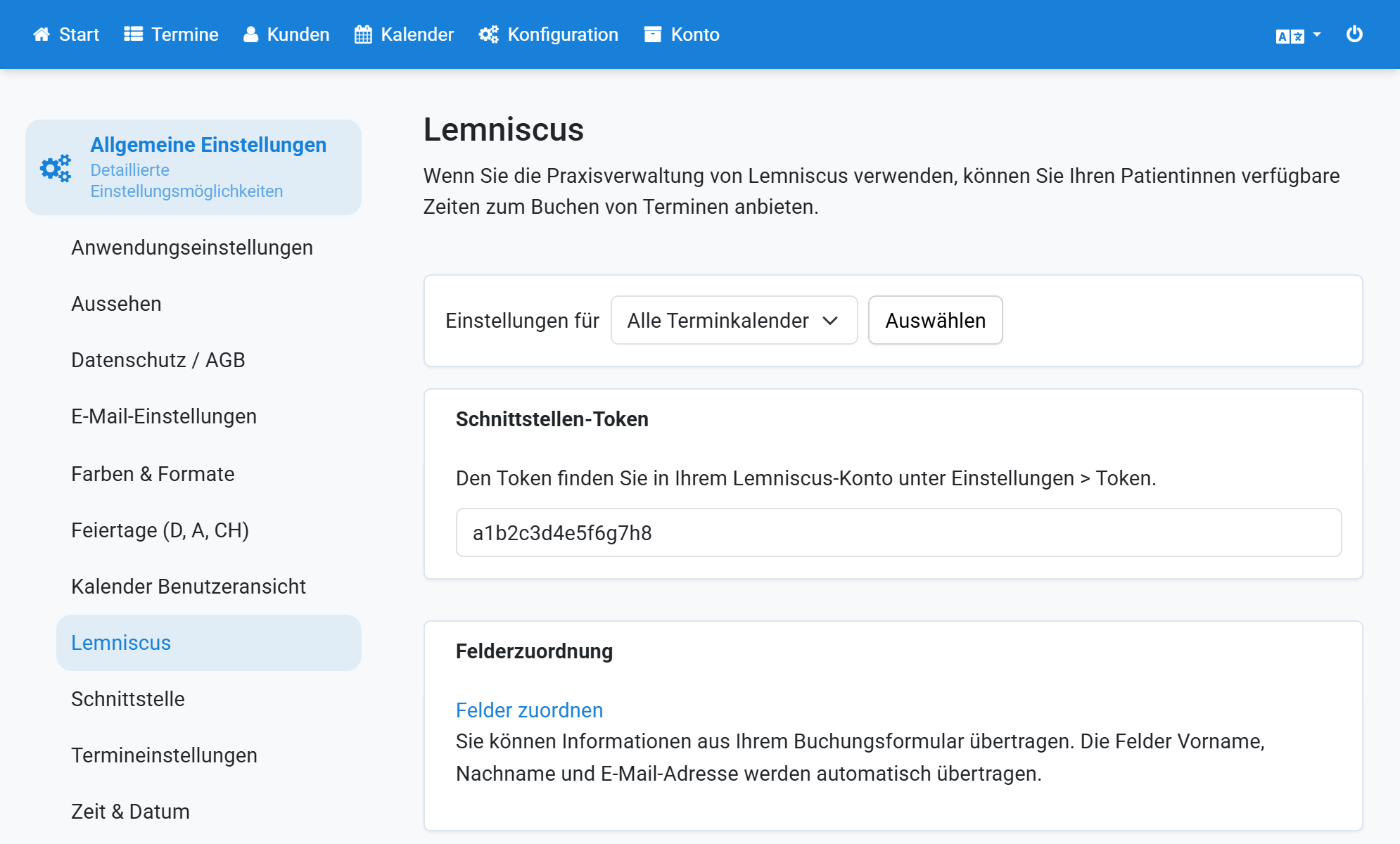Image resolution: width=1400 pixels, height=844 pixels.
Task: Click the home icon next to Start
Action: point(42,34)
